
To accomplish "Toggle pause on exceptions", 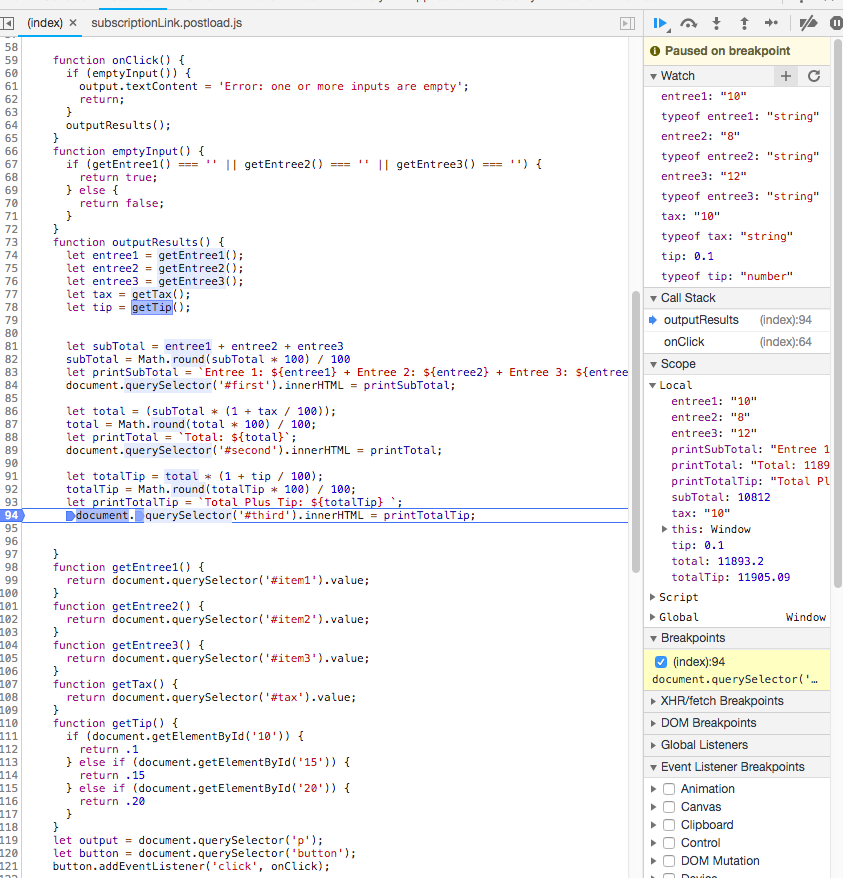I will point(835,22).
